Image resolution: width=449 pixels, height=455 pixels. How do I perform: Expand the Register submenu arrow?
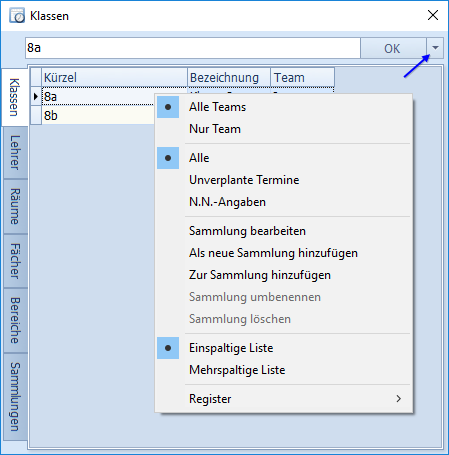(399, 399)
